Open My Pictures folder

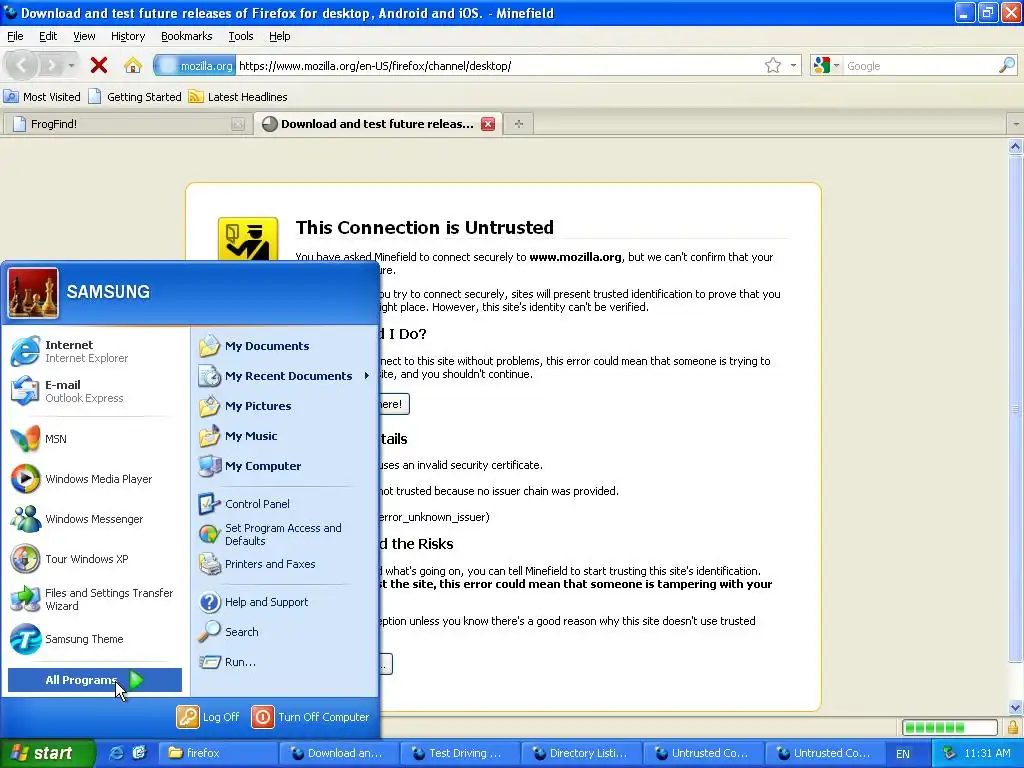coord(285,406)
